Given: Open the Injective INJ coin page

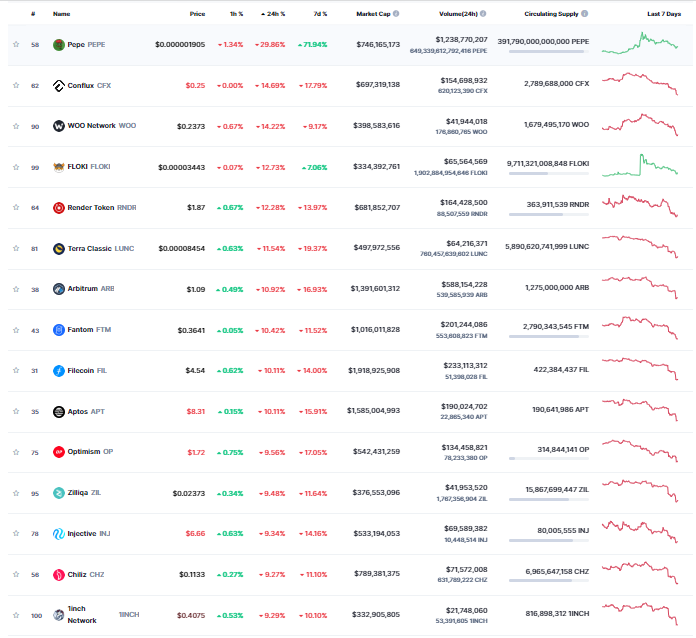Looking at the screenshot, I should point(89,533).
